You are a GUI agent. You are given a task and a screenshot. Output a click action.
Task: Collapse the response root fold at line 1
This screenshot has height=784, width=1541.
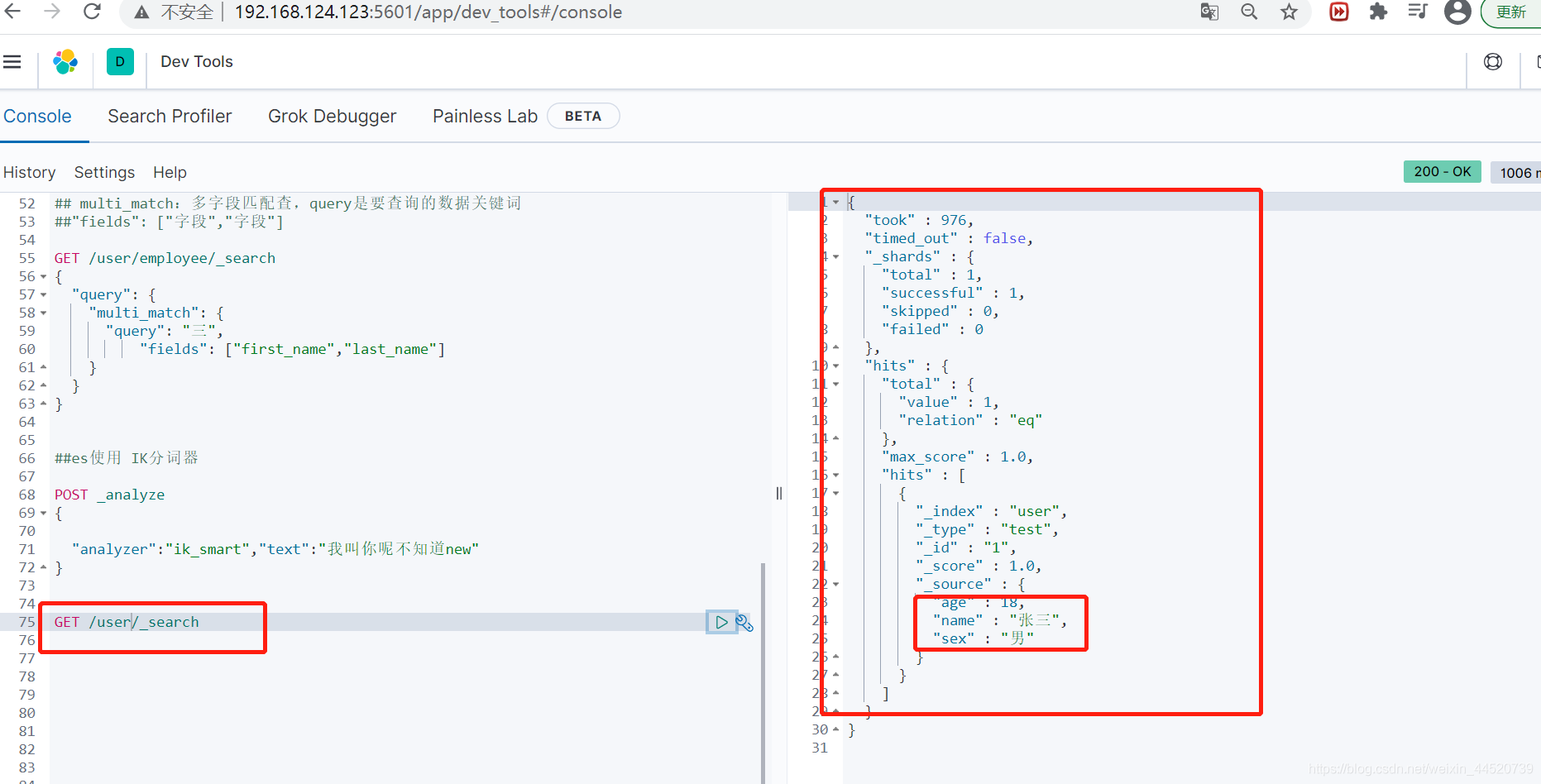coord(835,203)
